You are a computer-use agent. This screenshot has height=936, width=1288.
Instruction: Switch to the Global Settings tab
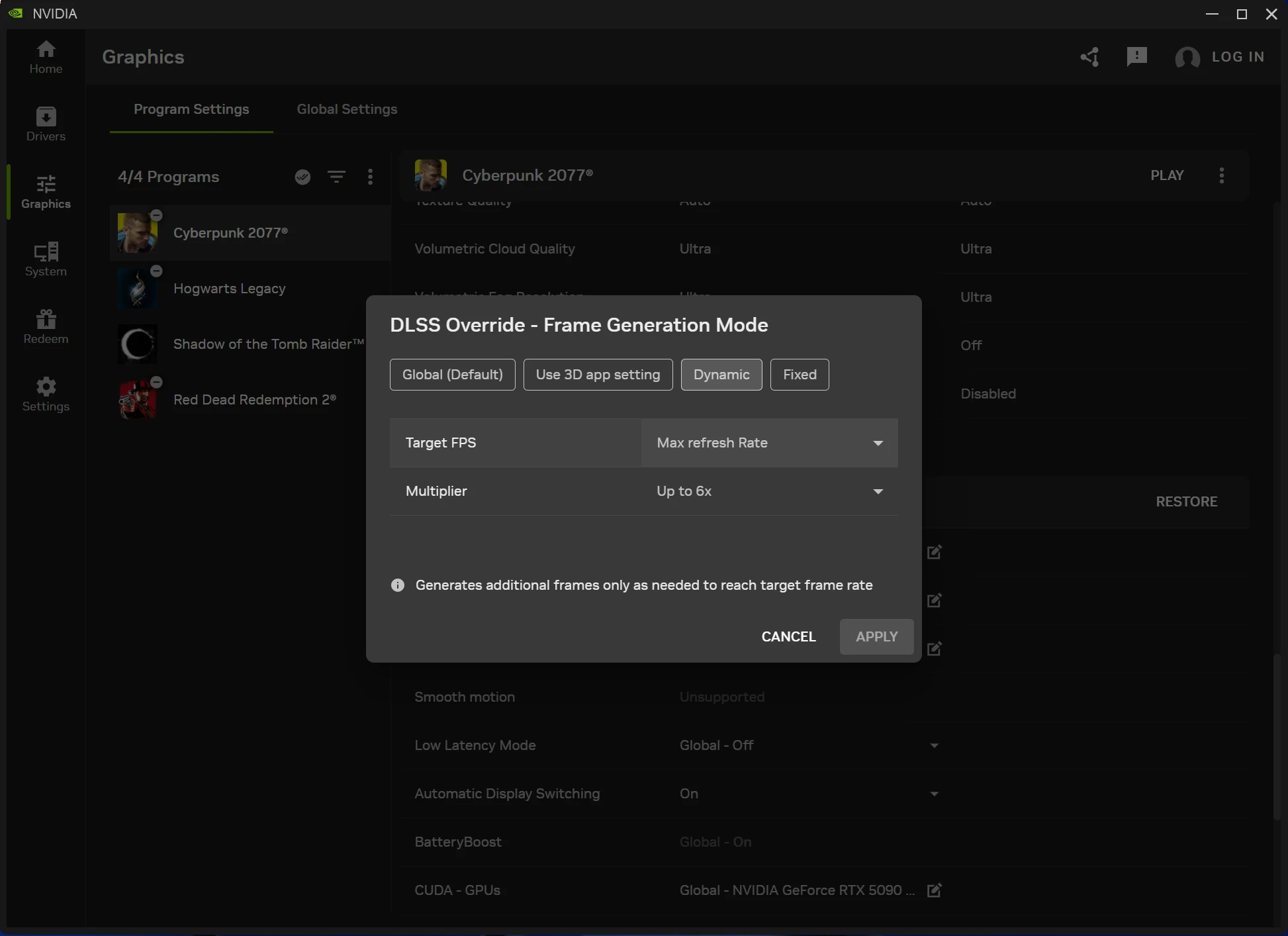click(347, 109)
